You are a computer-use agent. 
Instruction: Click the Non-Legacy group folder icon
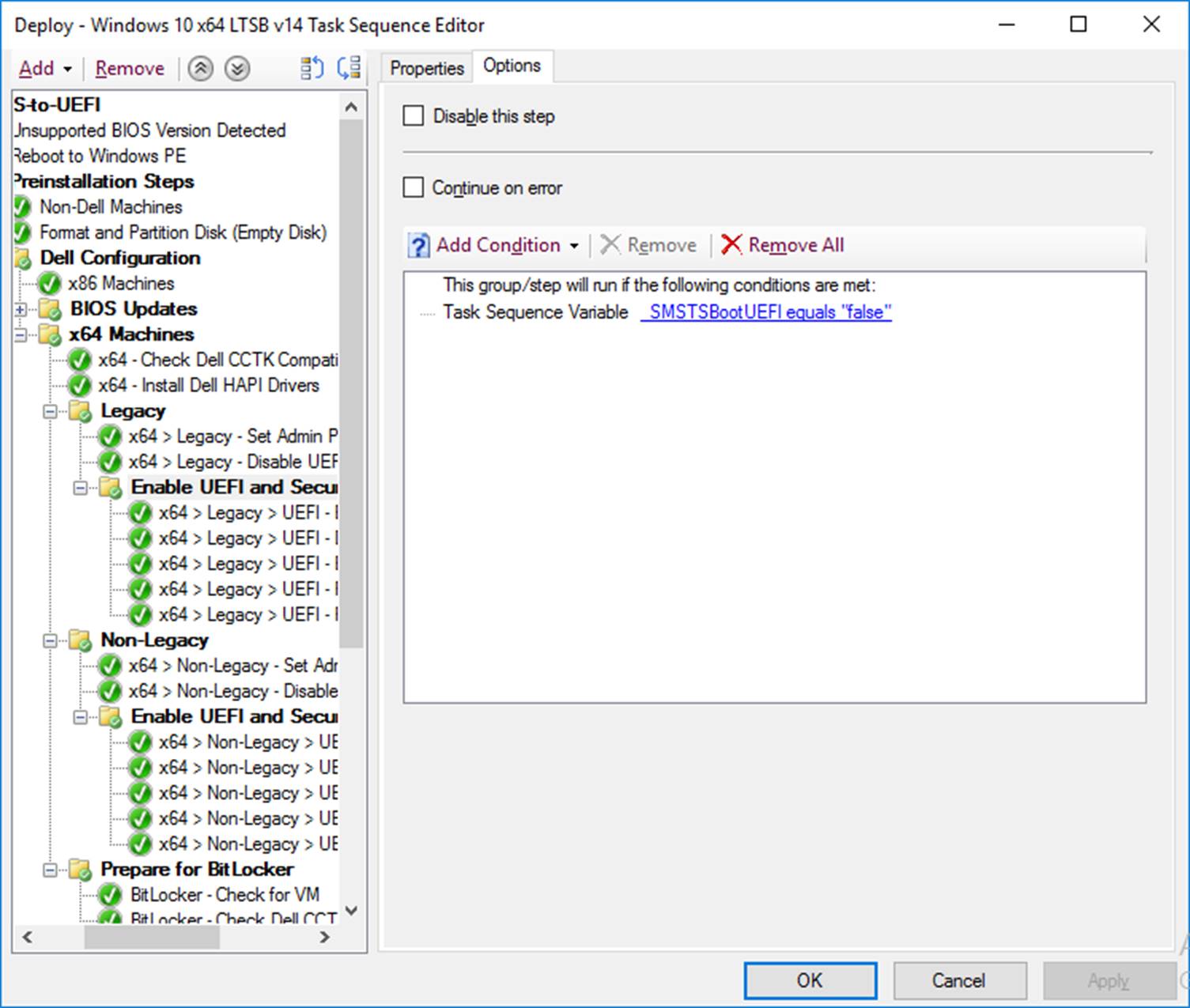81,641
